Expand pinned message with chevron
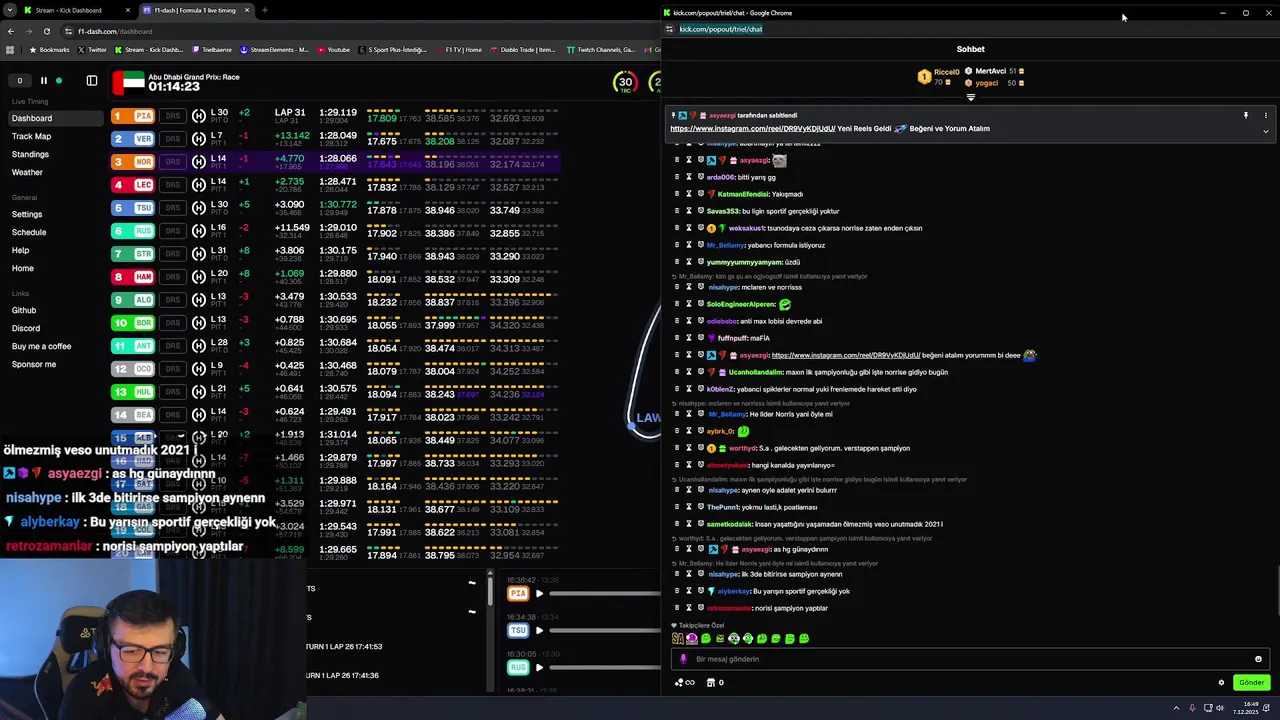The height and width of the screenshot is (720, 1280). click(1265, 131)
